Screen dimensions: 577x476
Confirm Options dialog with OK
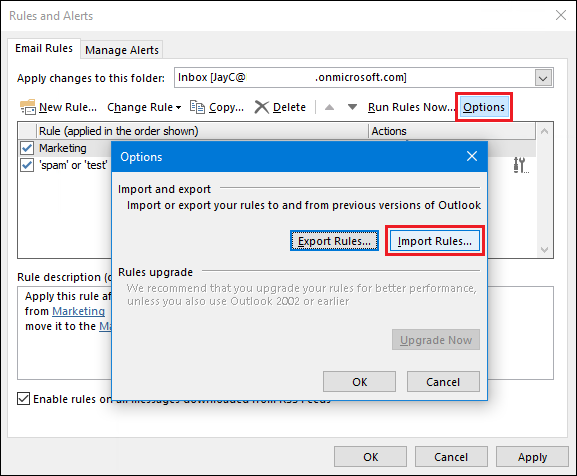pyautogui.click(x=360, y=382)
